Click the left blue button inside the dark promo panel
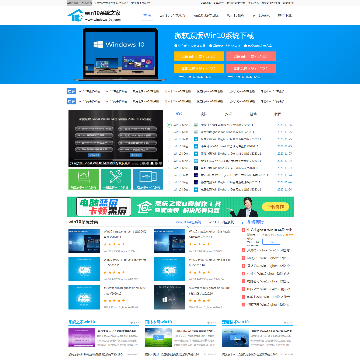The height and width of the screenshot is (360, 360). coord(94,155)
